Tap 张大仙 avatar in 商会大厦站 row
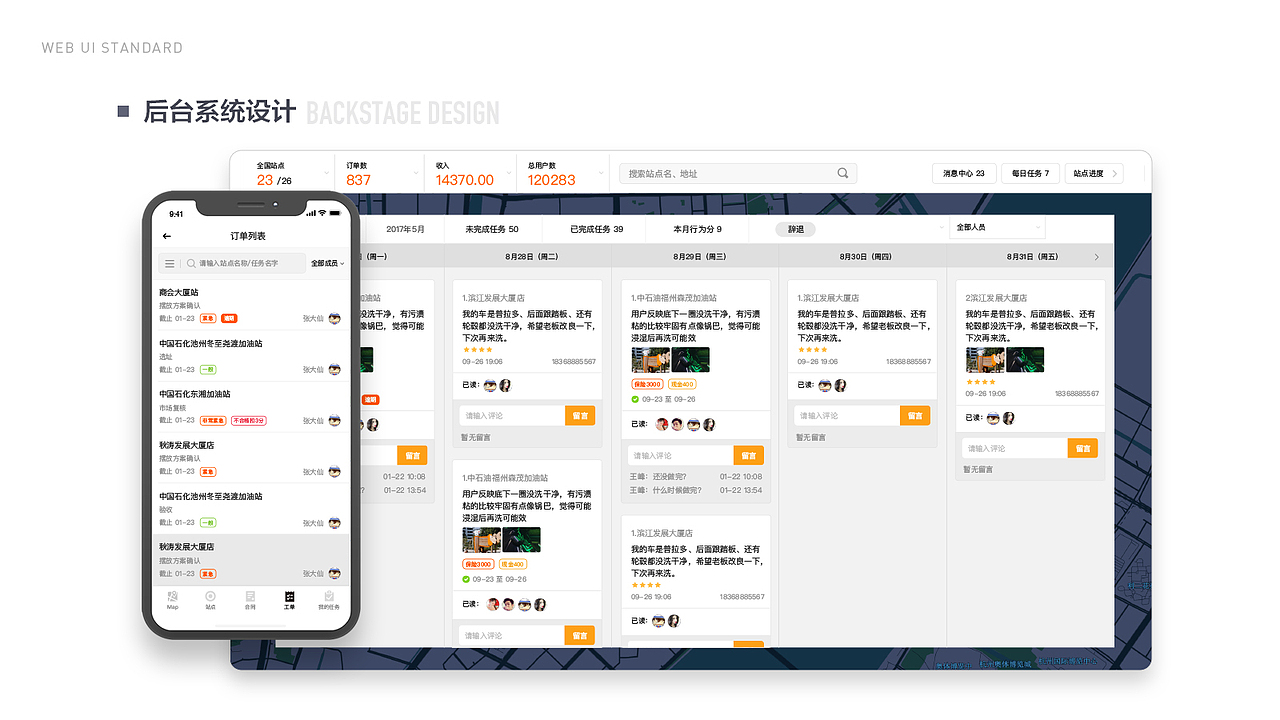The image size is (1280, 720). pyautogui.click(x=334, y=318)
